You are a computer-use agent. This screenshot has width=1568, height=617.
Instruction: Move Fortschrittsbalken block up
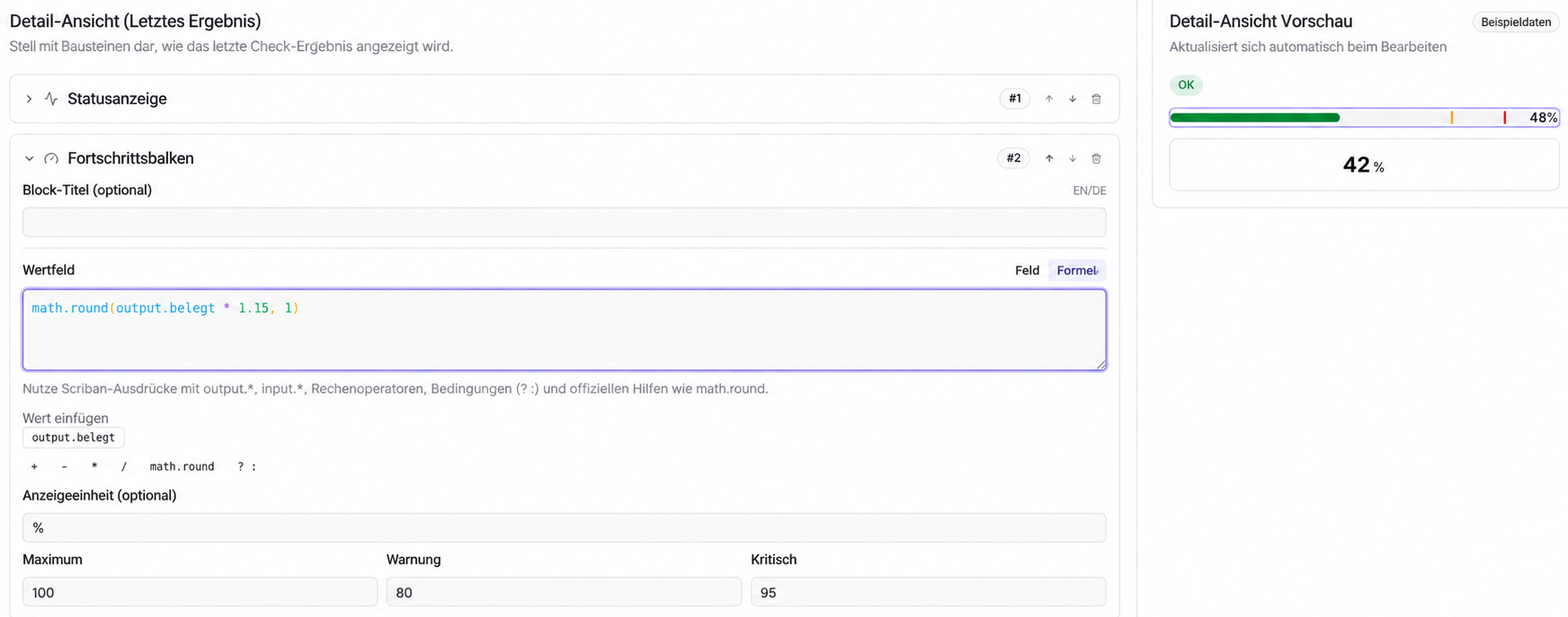click(1049, 158)
